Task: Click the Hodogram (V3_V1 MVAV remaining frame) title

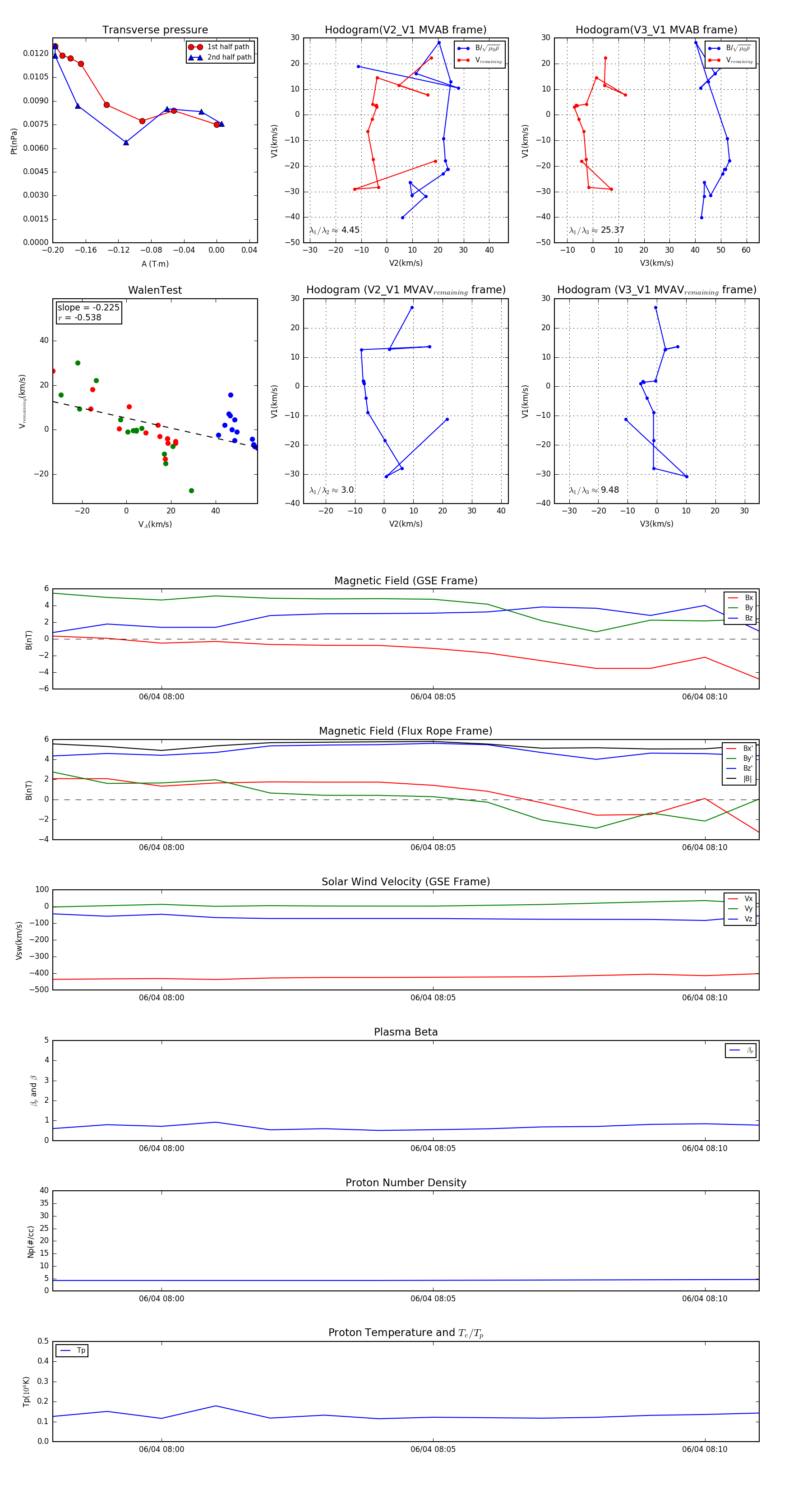Action: pyautogui.click(x=656, y=290)
